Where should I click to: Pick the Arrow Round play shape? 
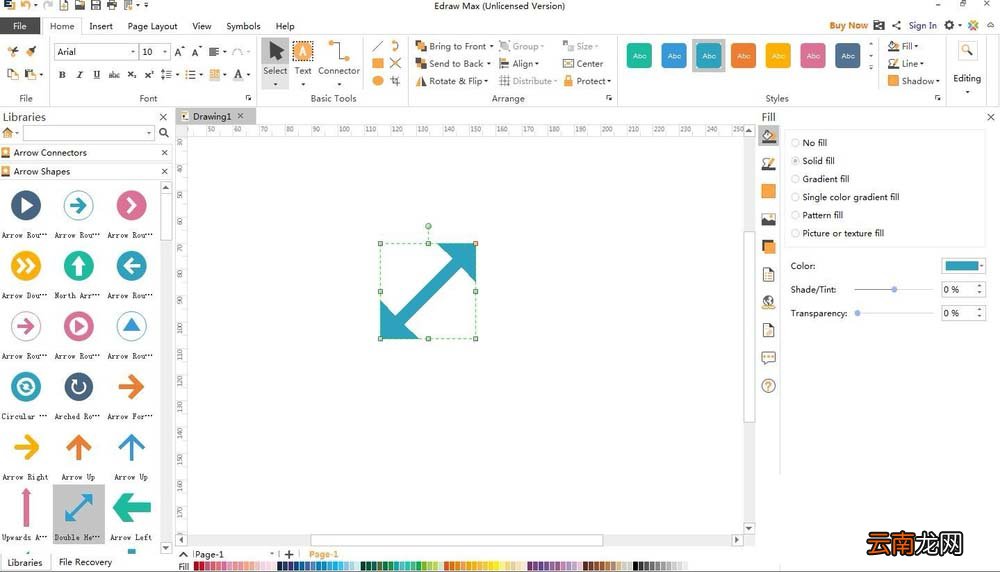pos(26,205)
